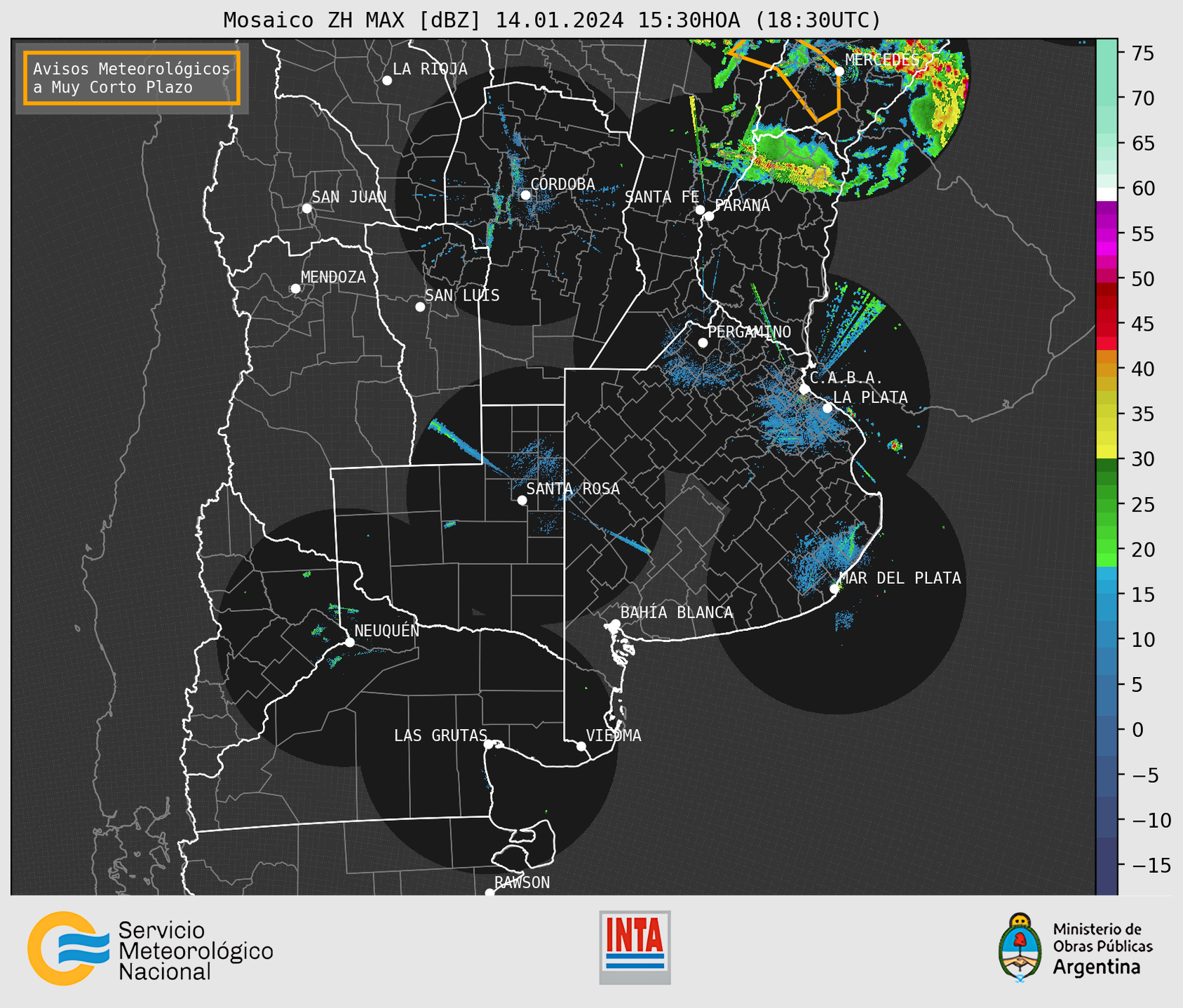
Task: Click the 0 tick label on colorbar
Action: [1137, 730]
